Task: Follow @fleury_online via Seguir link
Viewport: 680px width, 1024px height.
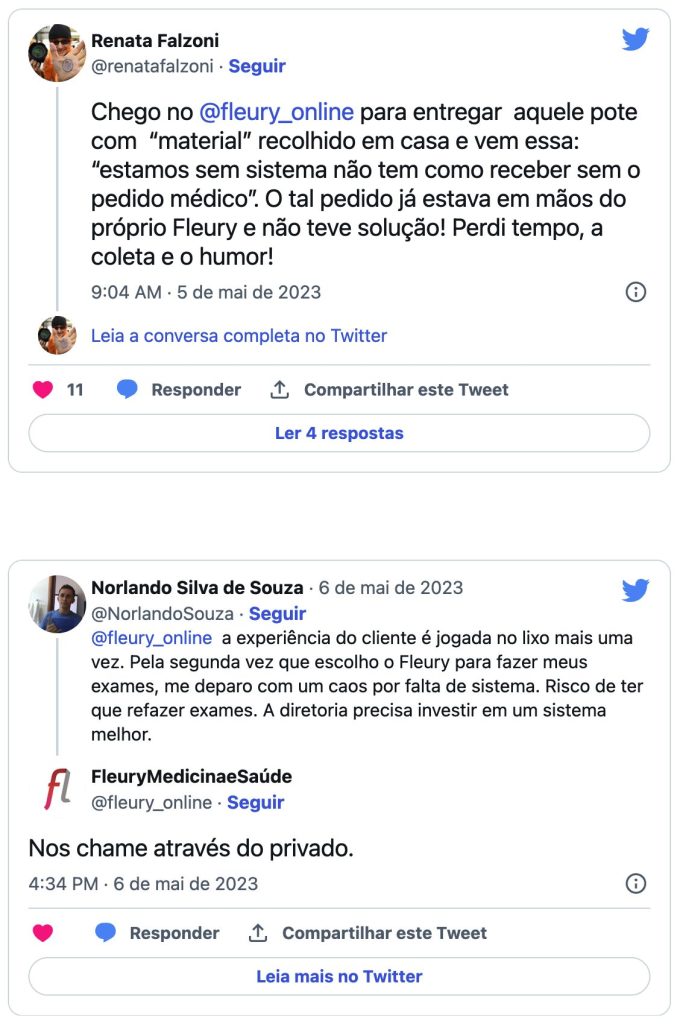Action: click(256, 802)
